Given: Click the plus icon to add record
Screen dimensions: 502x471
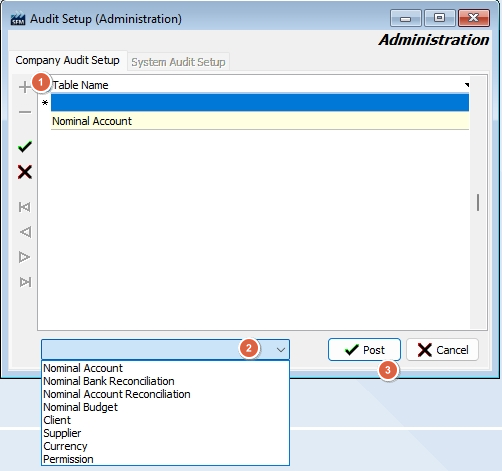Looking at the screenshot, I should point(25,87).
